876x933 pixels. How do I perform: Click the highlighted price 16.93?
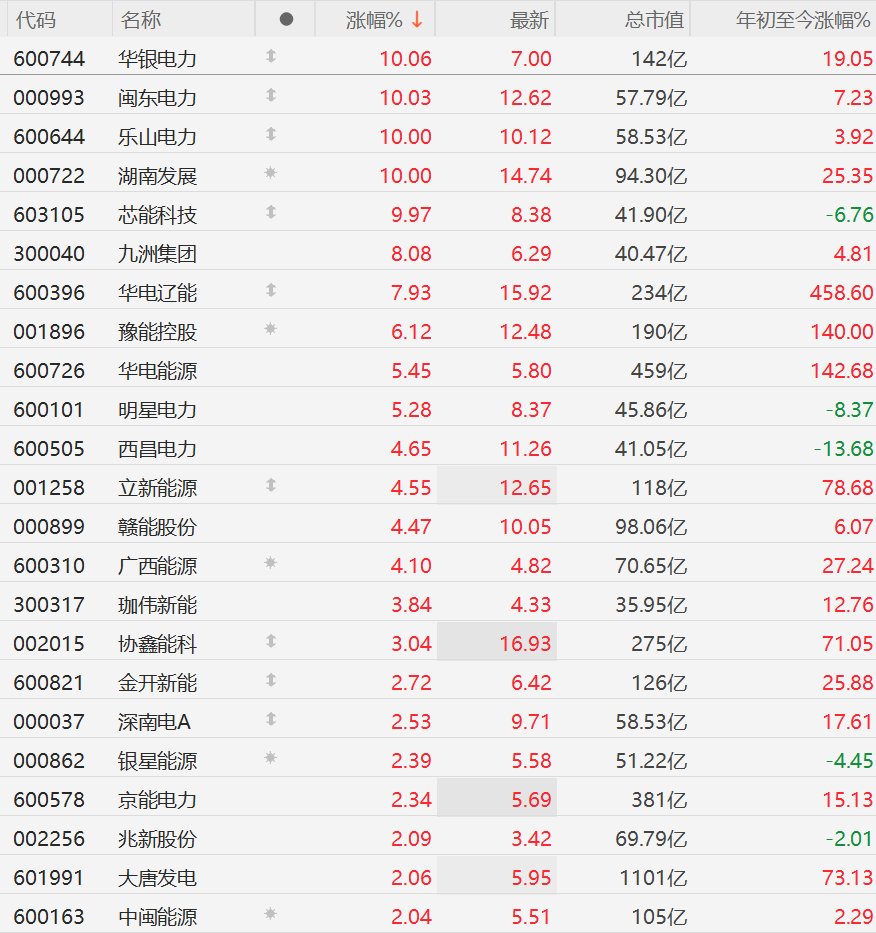pyautogui.click(x=525, y=644)
